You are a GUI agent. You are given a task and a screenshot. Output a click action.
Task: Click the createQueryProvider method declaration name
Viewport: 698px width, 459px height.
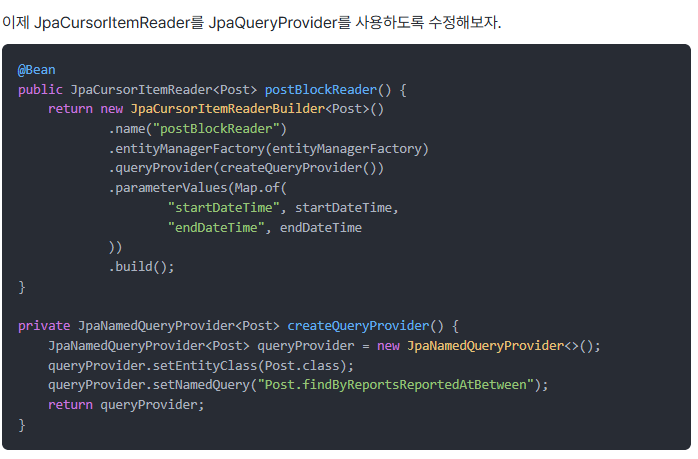[x=358, y=326]
